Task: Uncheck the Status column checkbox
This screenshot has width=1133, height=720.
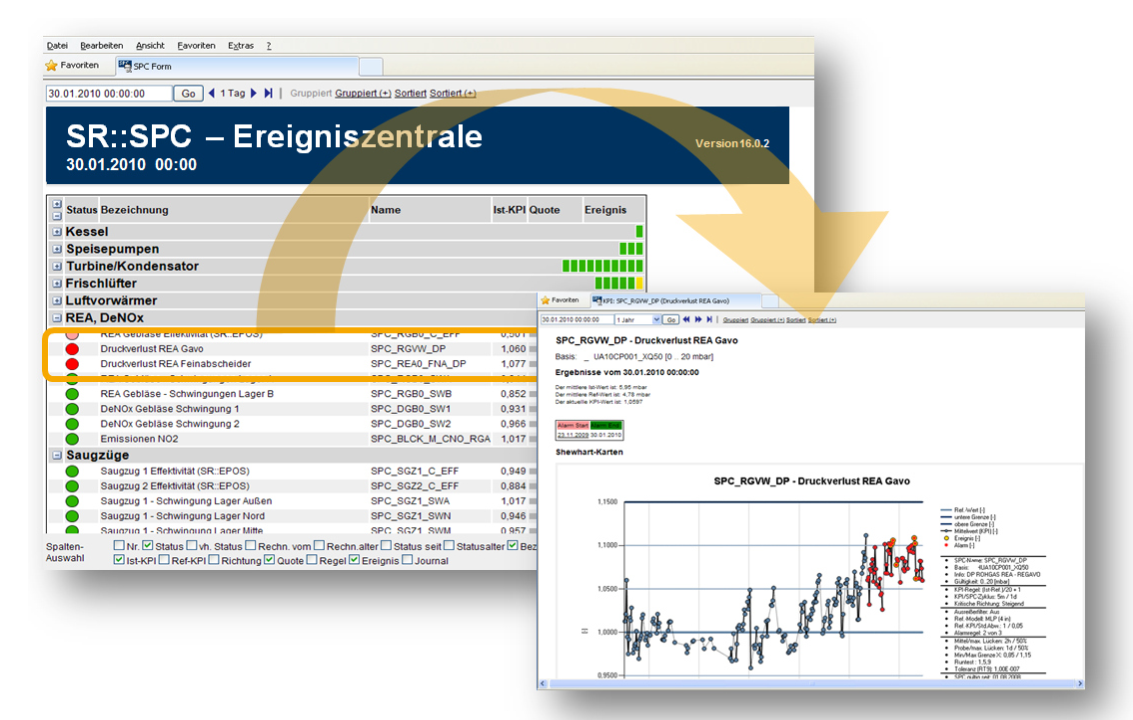Action: [x=148, y=546]
